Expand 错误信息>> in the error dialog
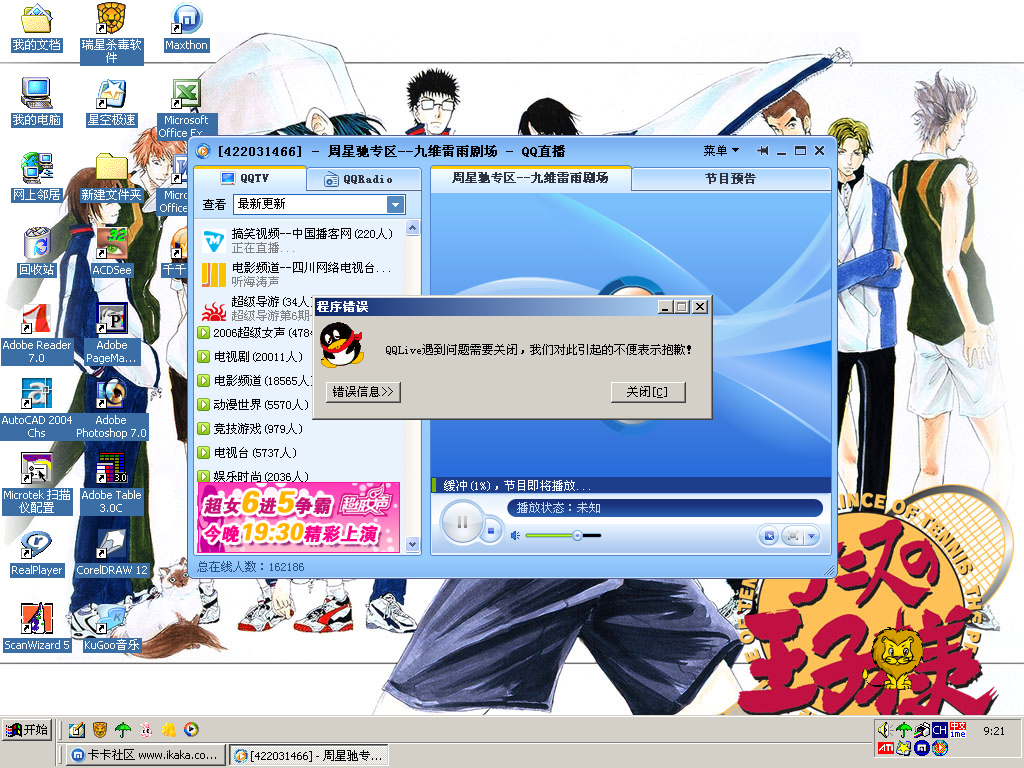 point(363,392)
